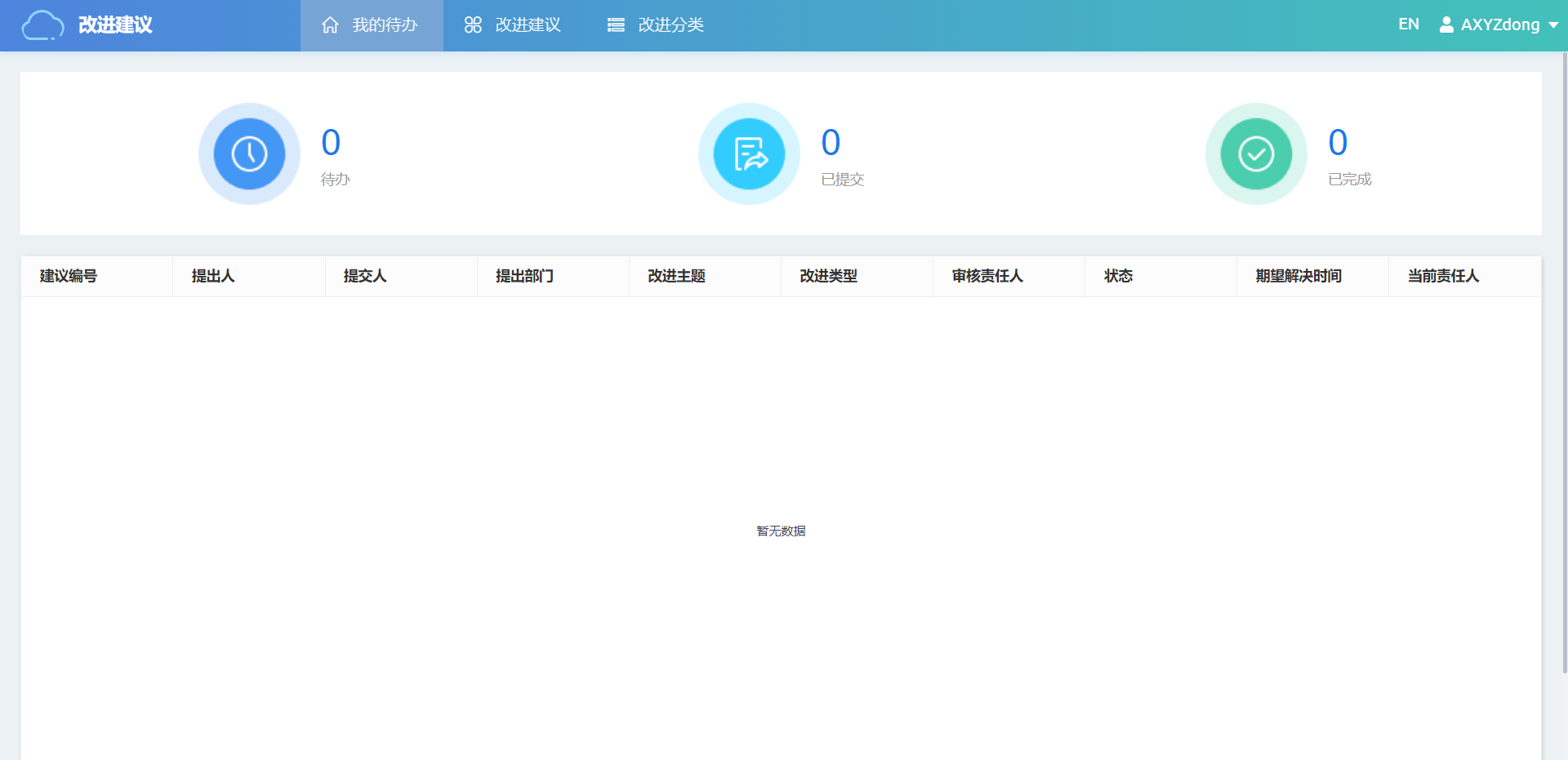This screenshot has height=760, width=1568.
Task: Click the 已完成 label
Action: (x=1350, y=180)
